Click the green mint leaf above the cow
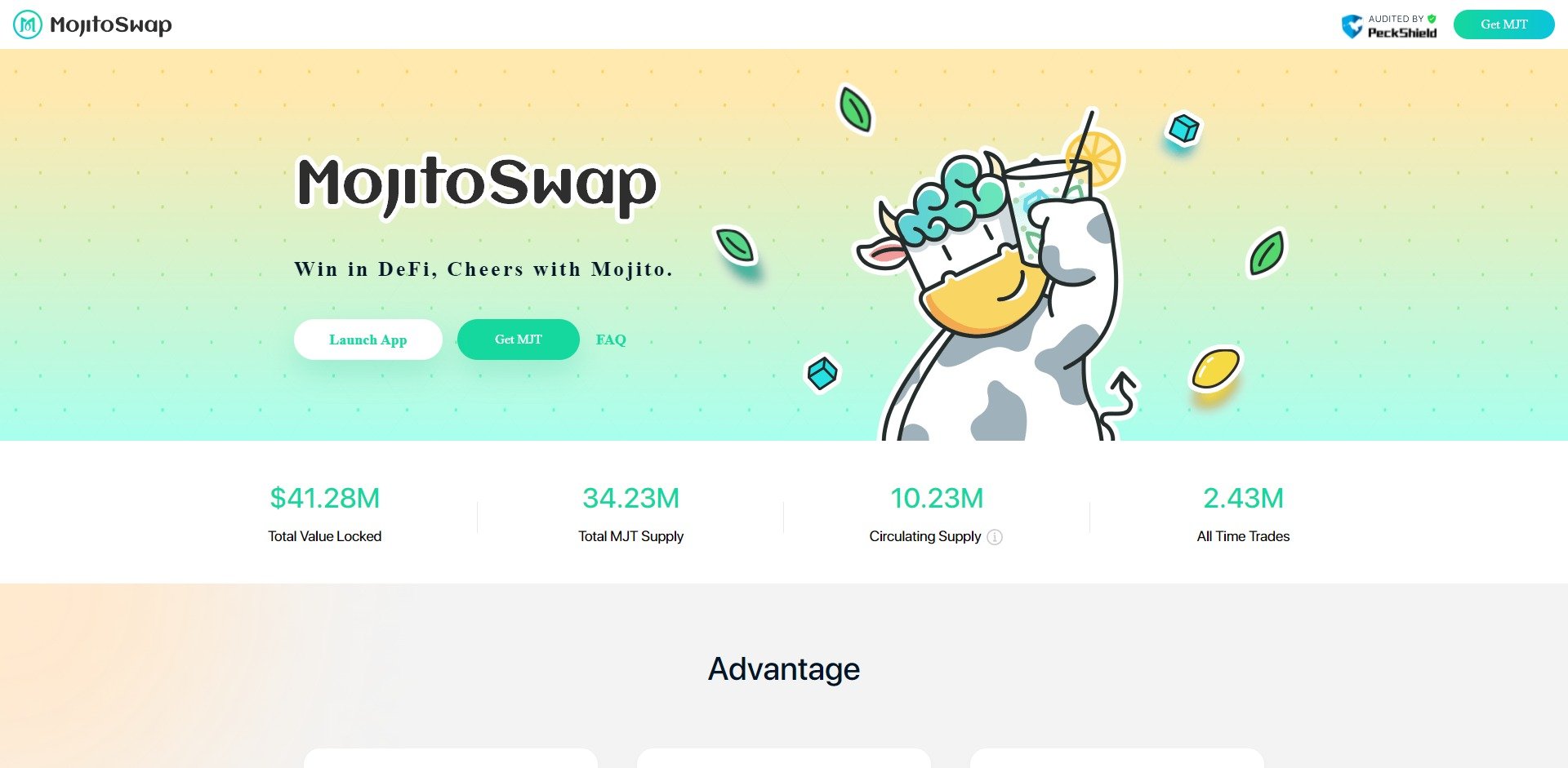Viewport: 1568px width, 768px height. 855,109
